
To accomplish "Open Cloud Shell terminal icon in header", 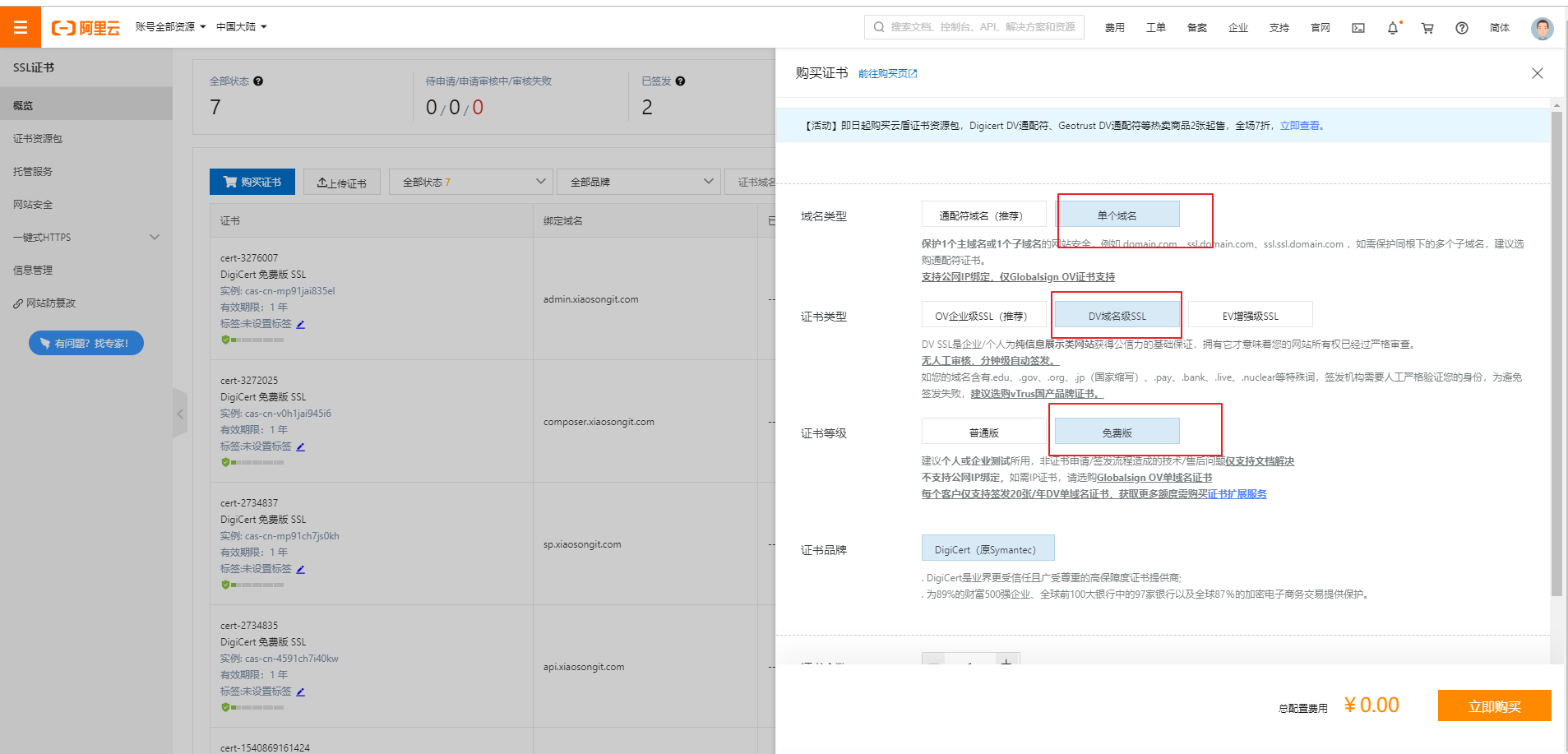I will tap(1358, 28).
